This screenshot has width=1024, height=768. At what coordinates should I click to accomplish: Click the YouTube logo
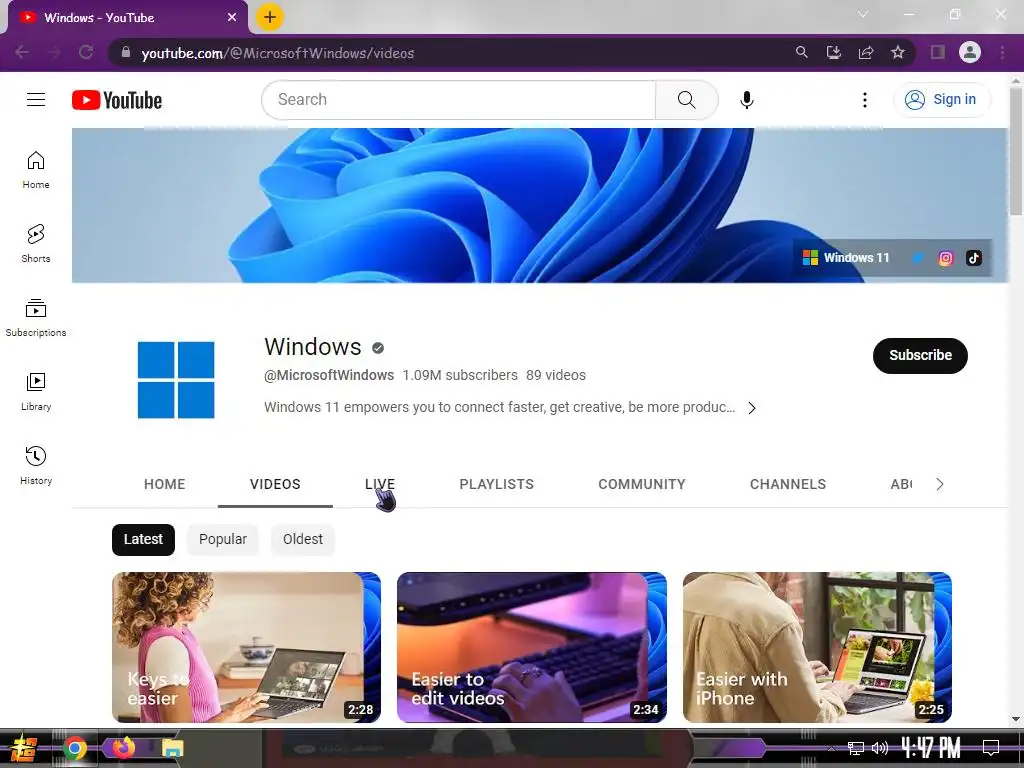[117, 100]
